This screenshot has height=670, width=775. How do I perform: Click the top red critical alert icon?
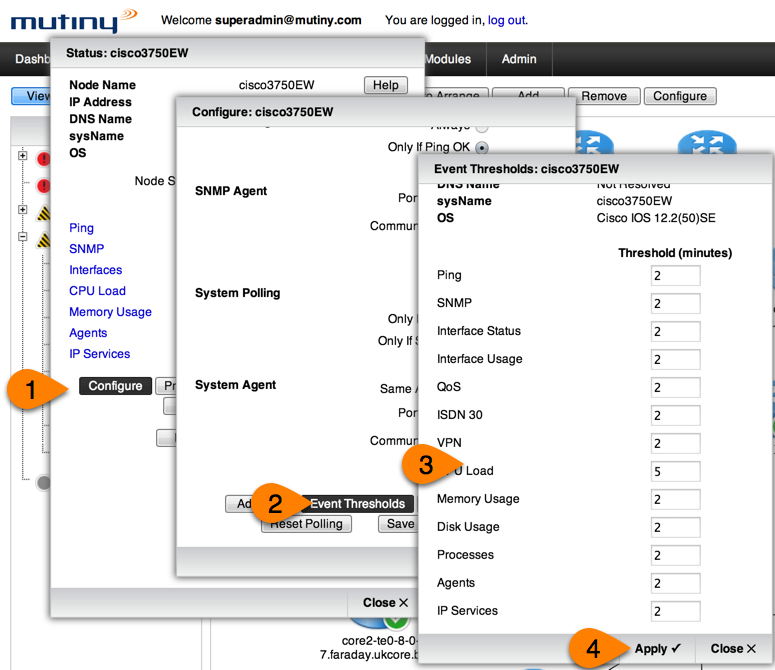tap(43, 159)
